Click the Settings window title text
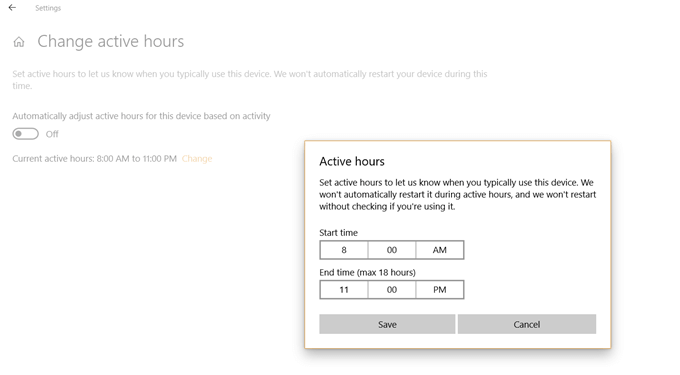680x375 pixels. point(48,8)
